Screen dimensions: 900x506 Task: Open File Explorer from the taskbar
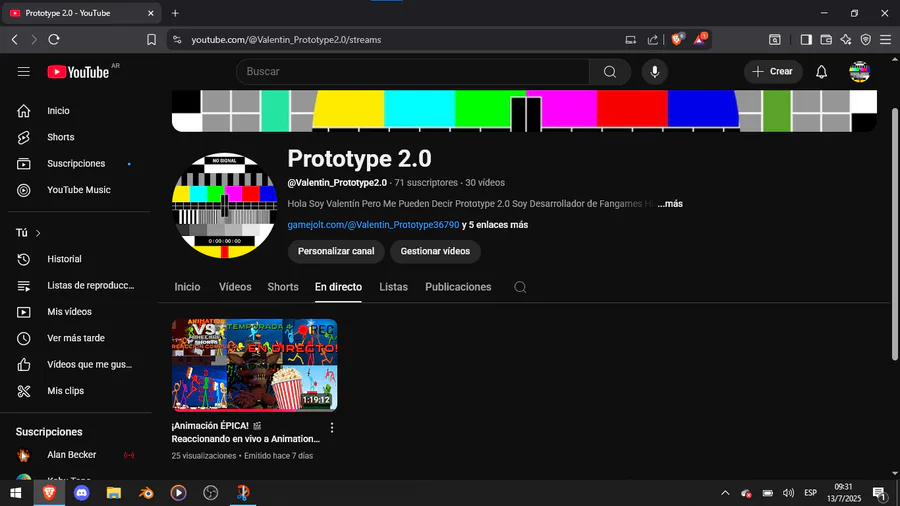click(x=114, y=493)
